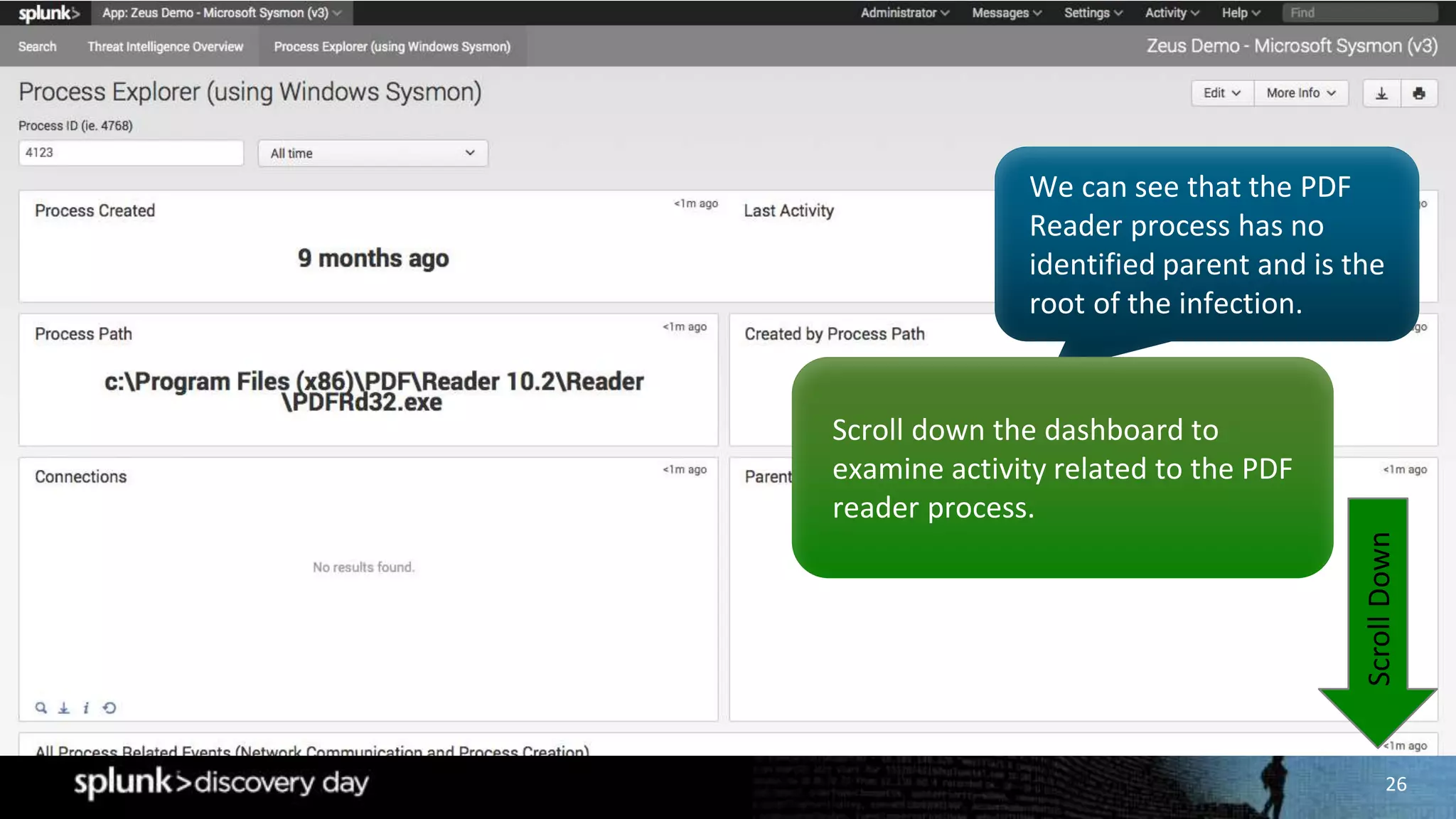1456x819 pixels.
Task: Click the Splunk logo in the top bar
Action: coord(48,13)
